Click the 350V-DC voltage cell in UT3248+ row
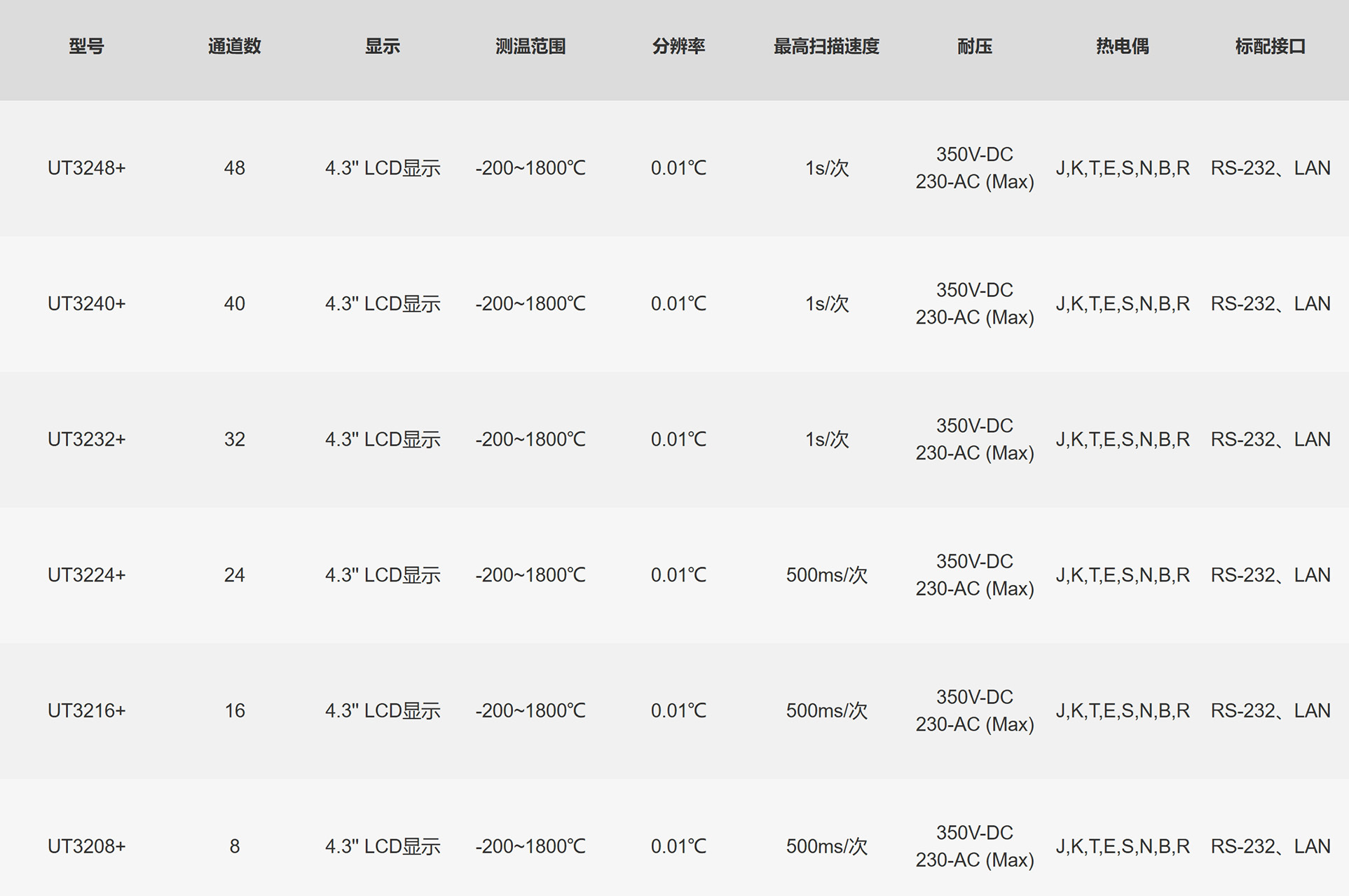 point(974,168)
